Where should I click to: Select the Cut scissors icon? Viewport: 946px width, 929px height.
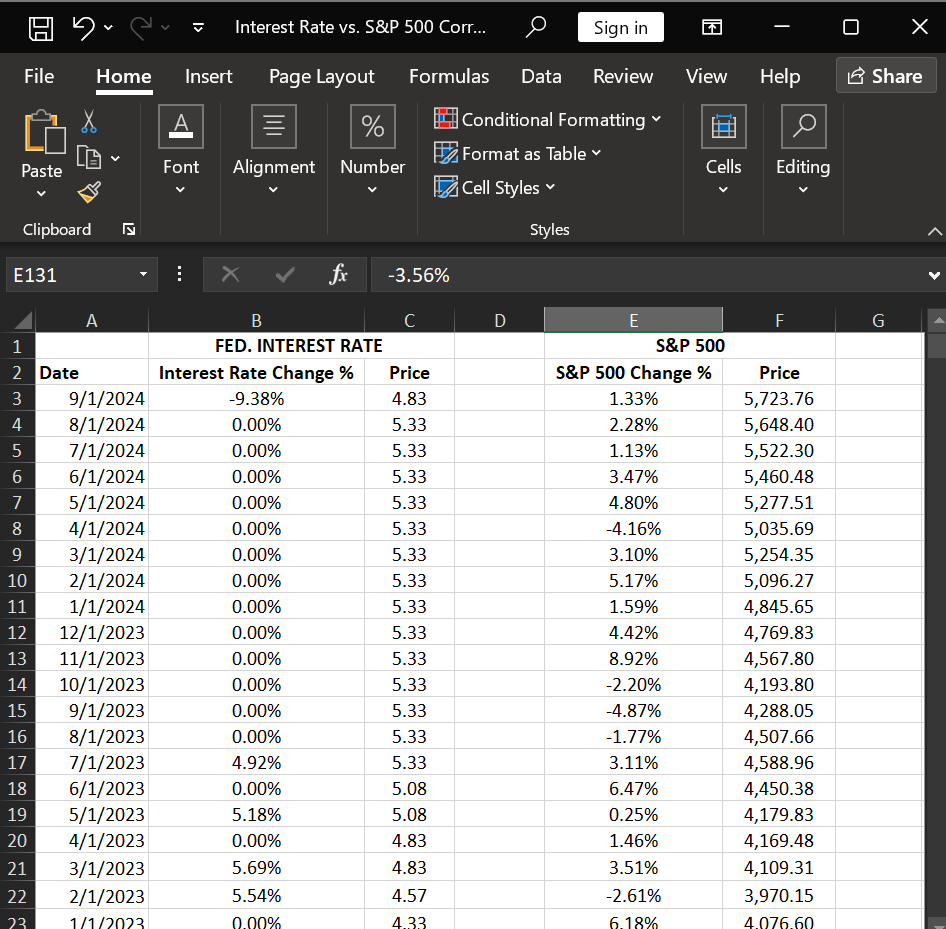pyautogui.click(x=89, y=121)
